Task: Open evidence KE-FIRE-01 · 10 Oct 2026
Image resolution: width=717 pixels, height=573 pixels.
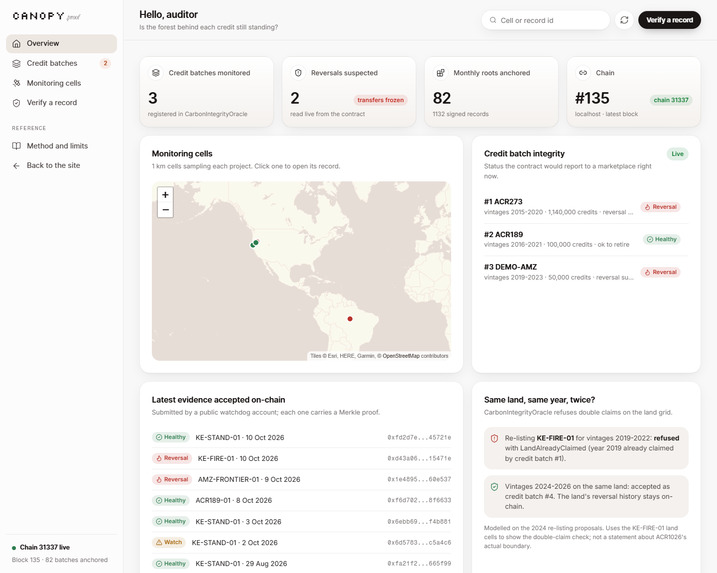Action: (301, 458)
